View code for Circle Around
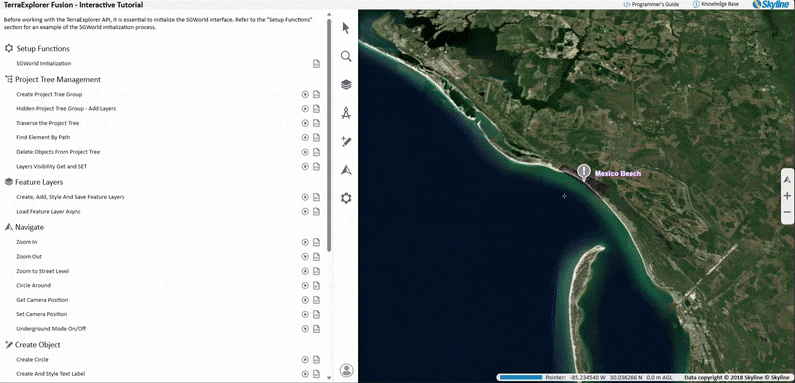This screenshot has height=383, width=795. point(316,286)
